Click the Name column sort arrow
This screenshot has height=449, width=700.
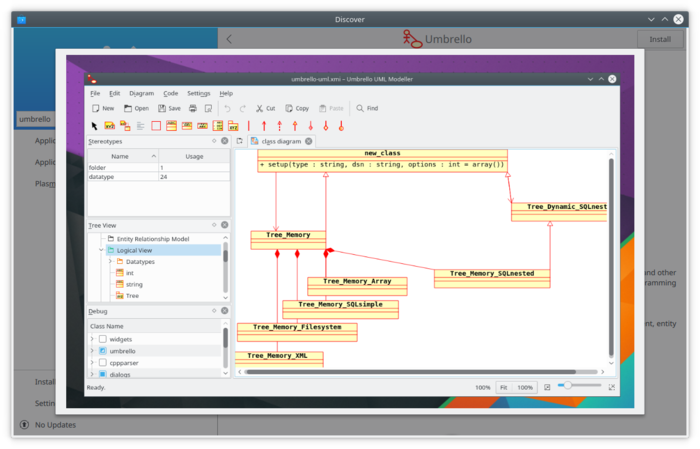coord(154,156)
